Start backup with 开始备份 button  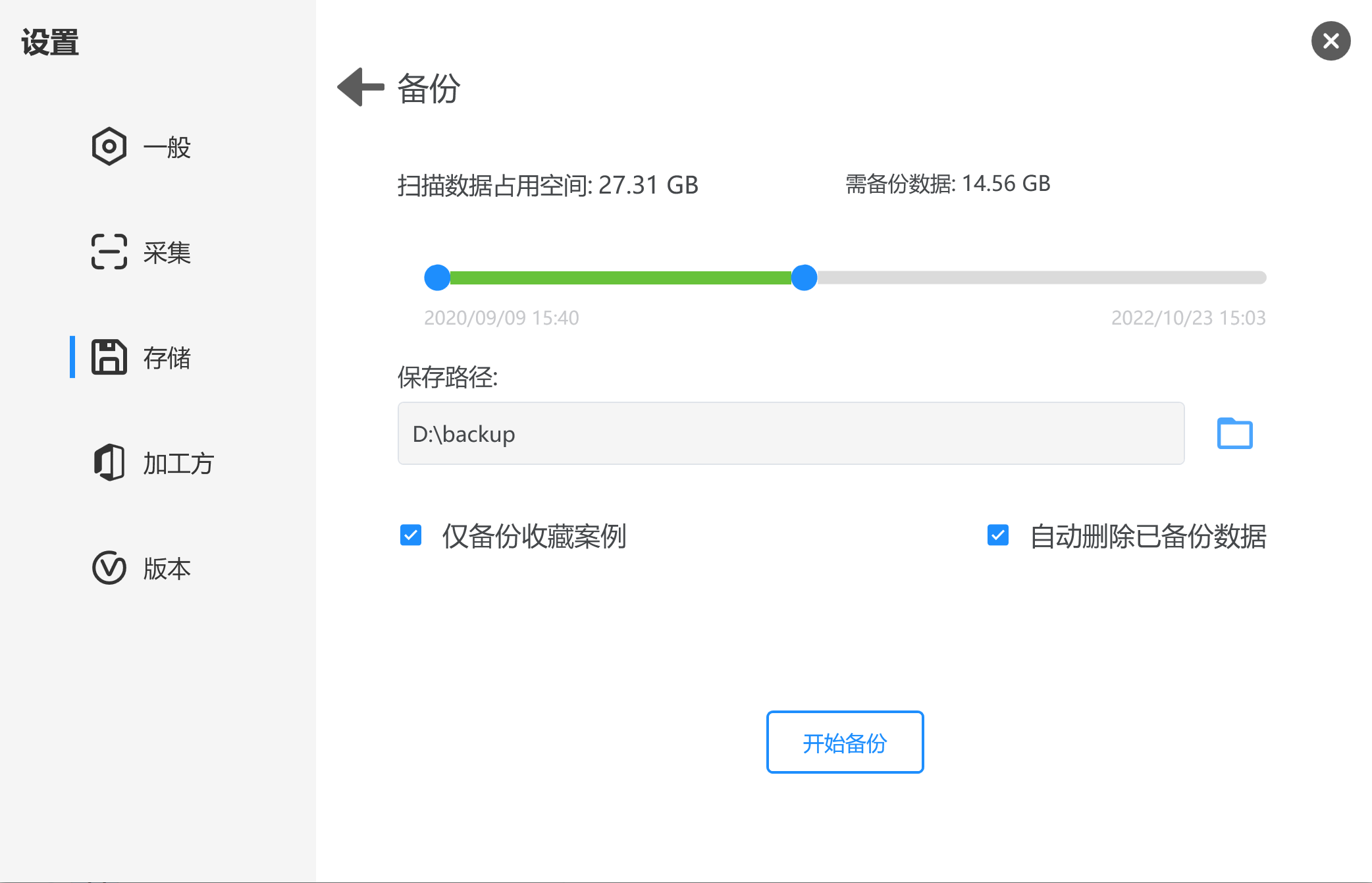pos(845,742)
